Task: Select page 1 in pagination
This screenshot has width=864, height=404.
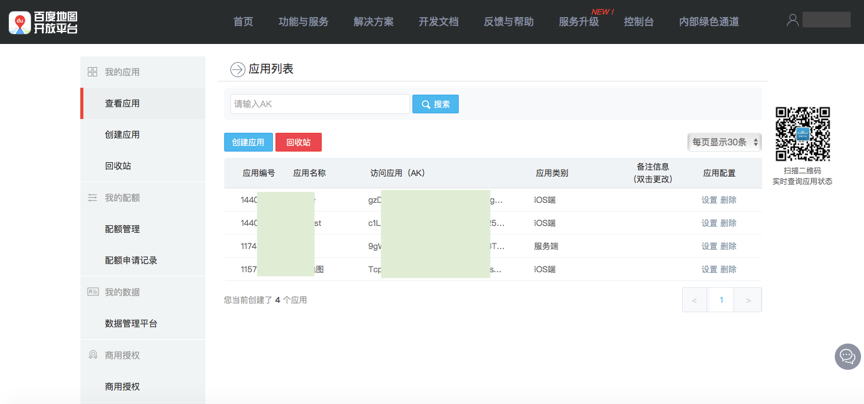Action: coord(721,300)
